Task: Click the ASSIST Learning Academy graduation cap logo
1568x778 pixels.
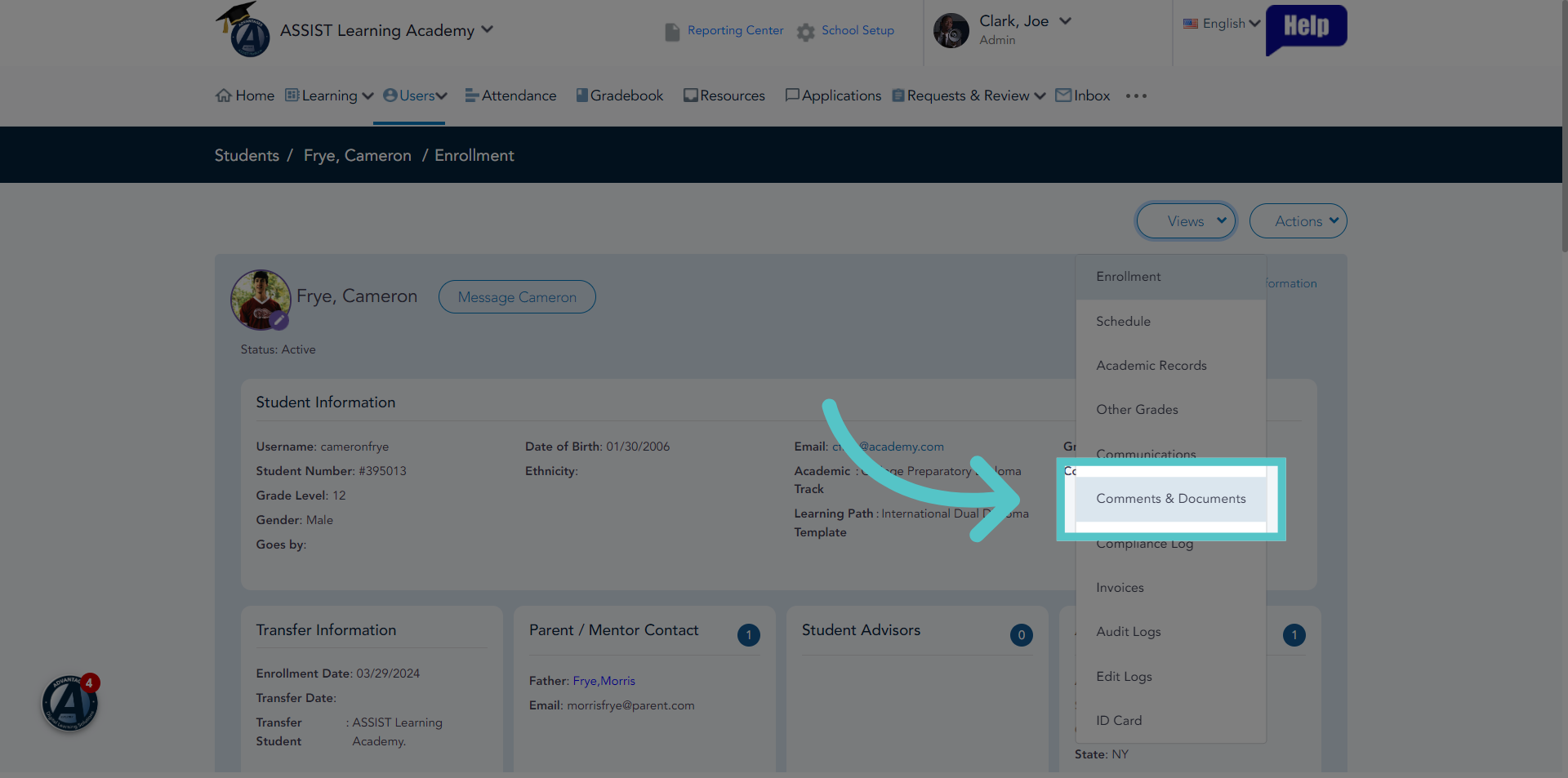Action: (x=243, y=29)
